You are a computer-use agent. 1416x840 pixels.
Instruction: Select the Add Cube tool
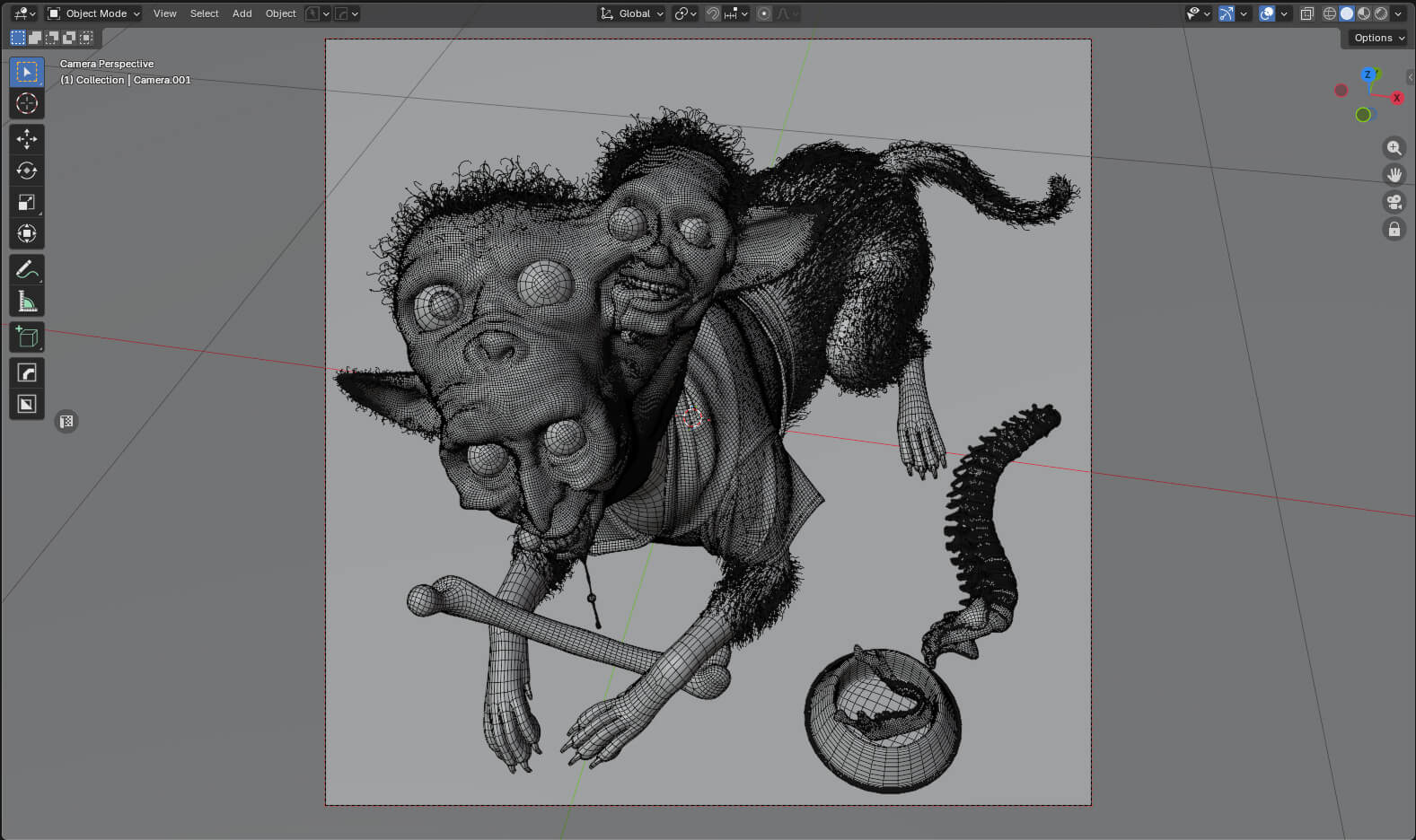(27, 337)
